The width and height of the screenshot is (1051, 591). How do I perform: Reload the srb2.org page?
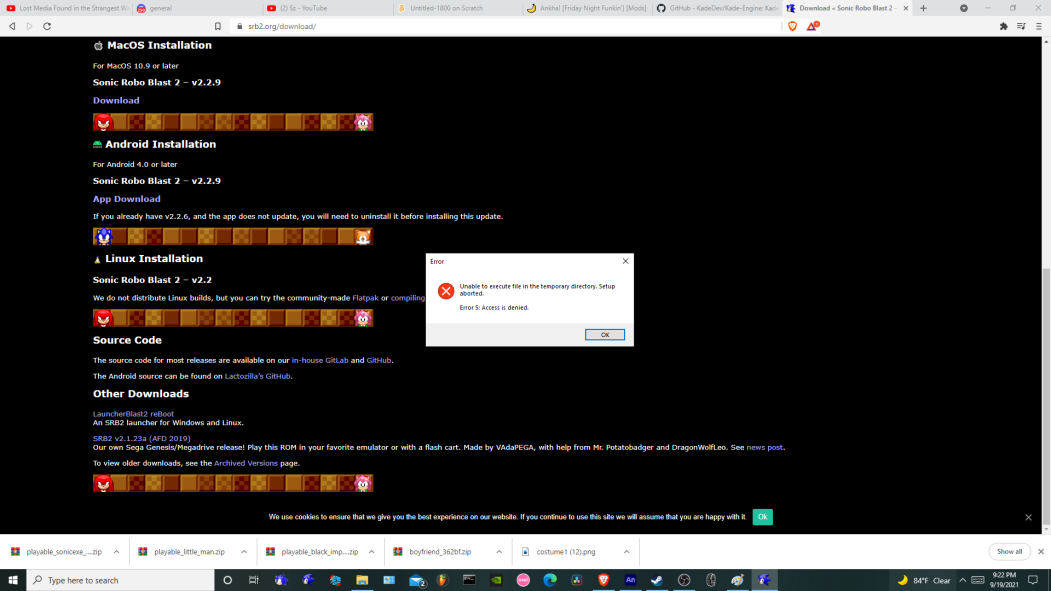(x=47, y=26)
